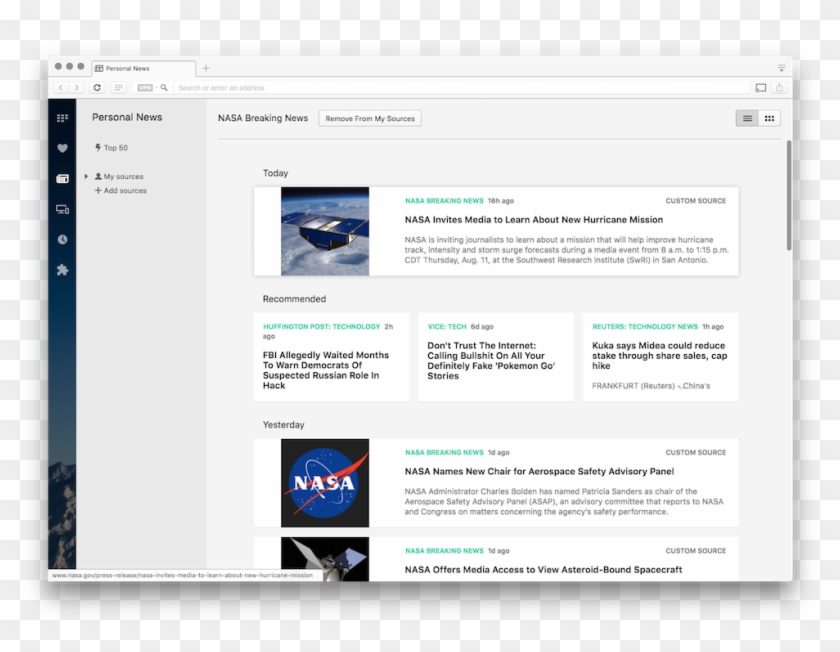
Task: Expand the My sources tree
Action: click(86, 176)
